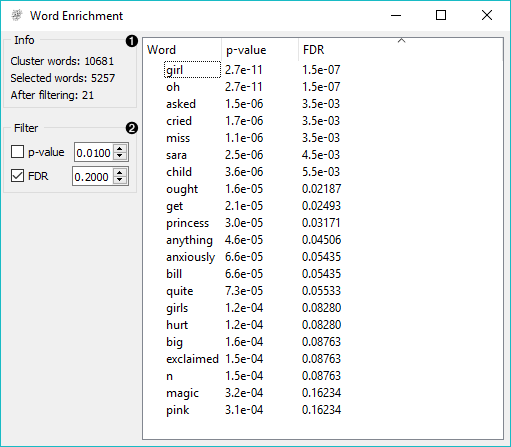Click the Word Enrichment app icon in title bar
Screen dimensions: 511x447
pos(17,15)
